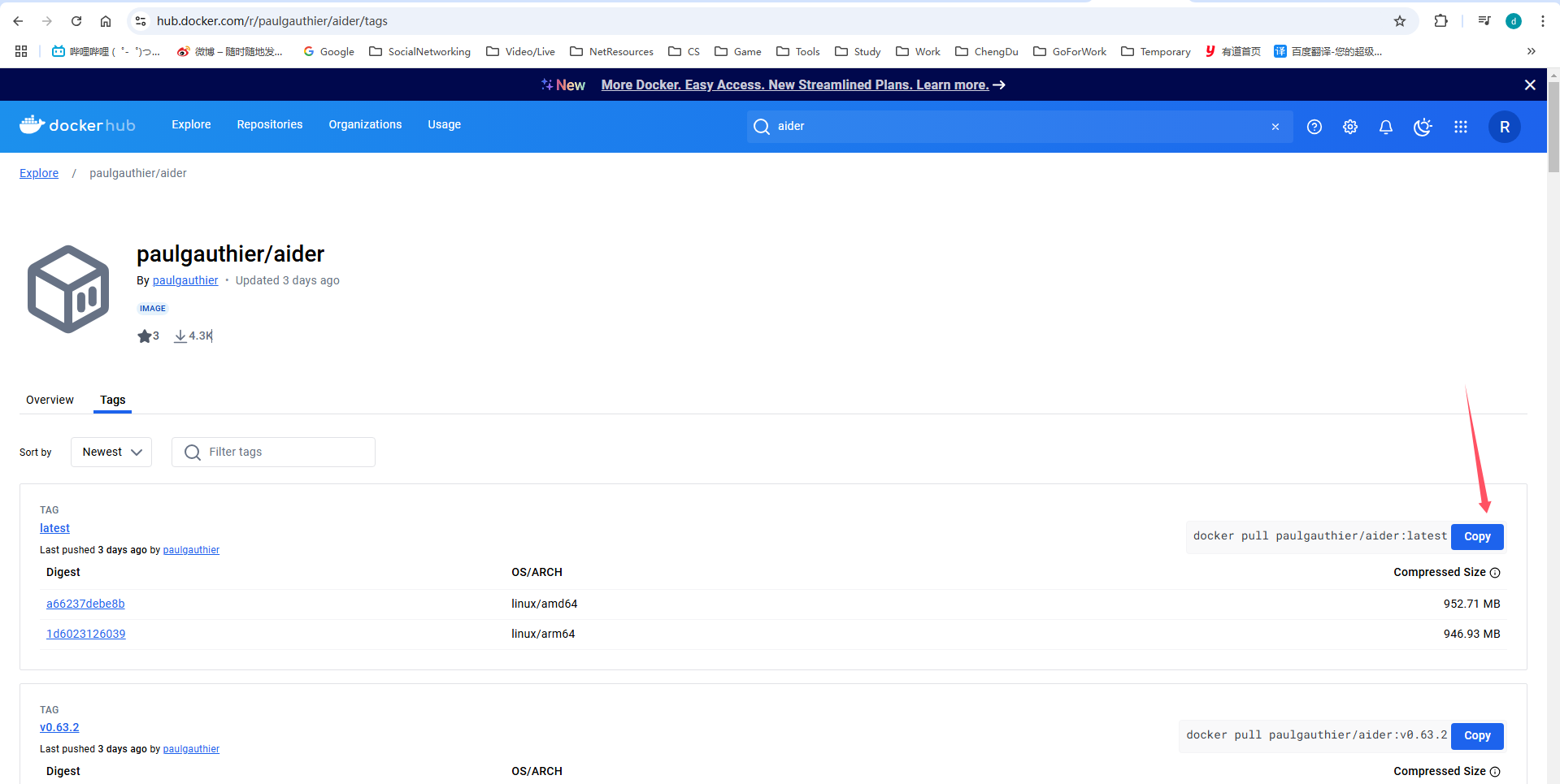Click the Docker Hub logo
This screenshot has width=1560, height=784.
77,125
